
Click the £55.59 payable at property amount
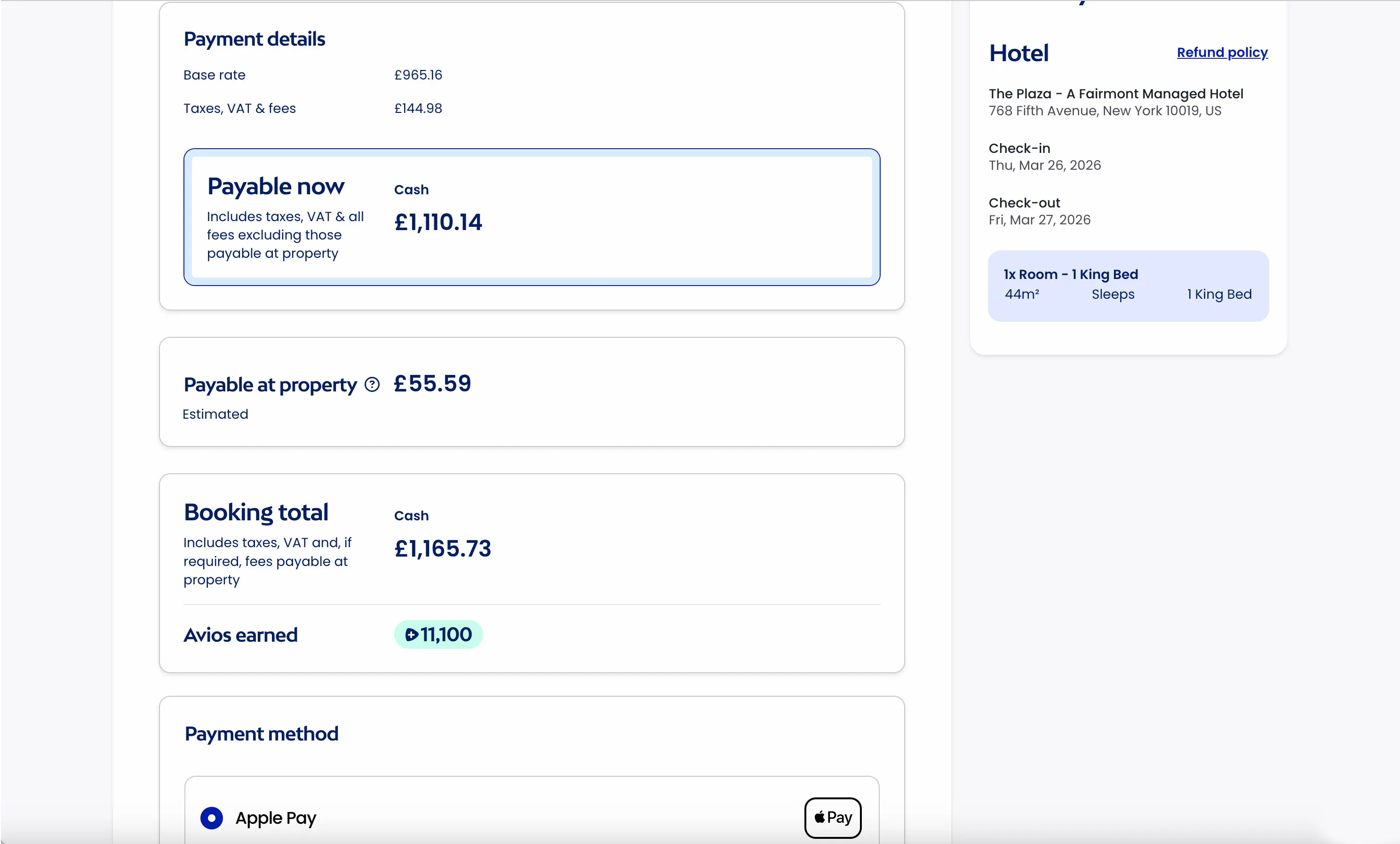pyautogui.click(x=432, y=383)
